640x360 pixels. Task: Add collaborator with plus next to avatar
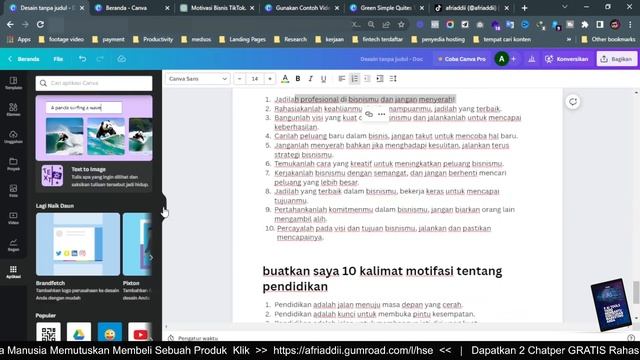click(513, 59)
